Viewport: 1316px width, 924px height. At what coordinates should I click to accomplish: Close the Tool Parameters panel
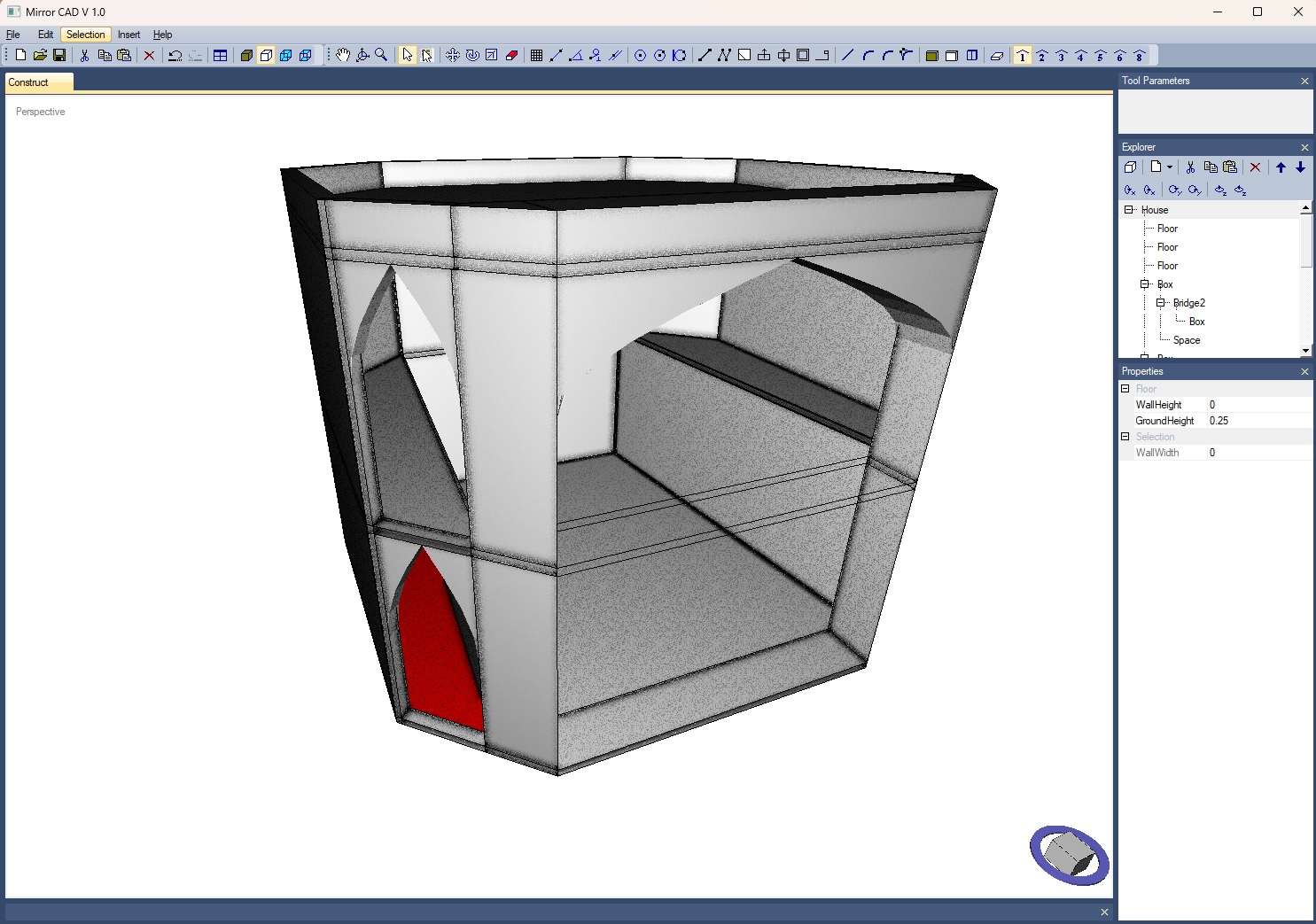[1304, 81]
